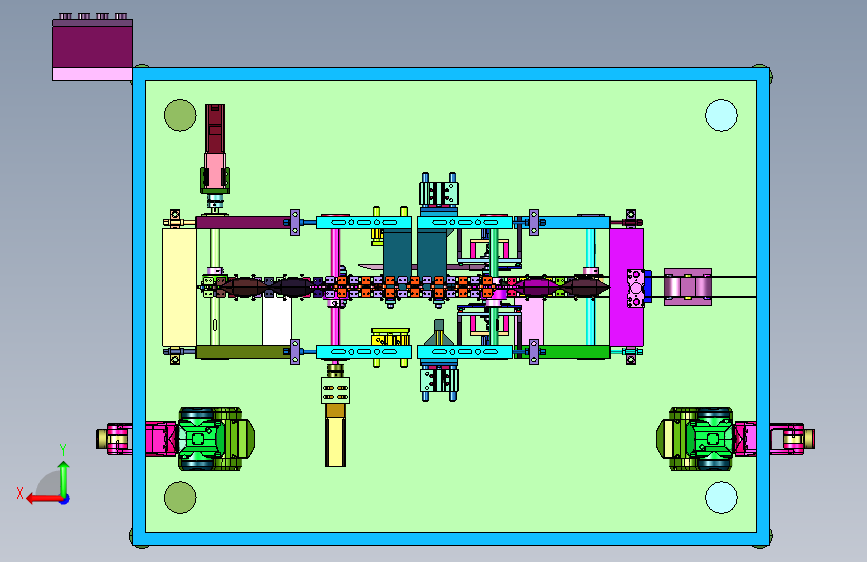
Task: Select the olive bar at lower left rail
Action: 242,352
